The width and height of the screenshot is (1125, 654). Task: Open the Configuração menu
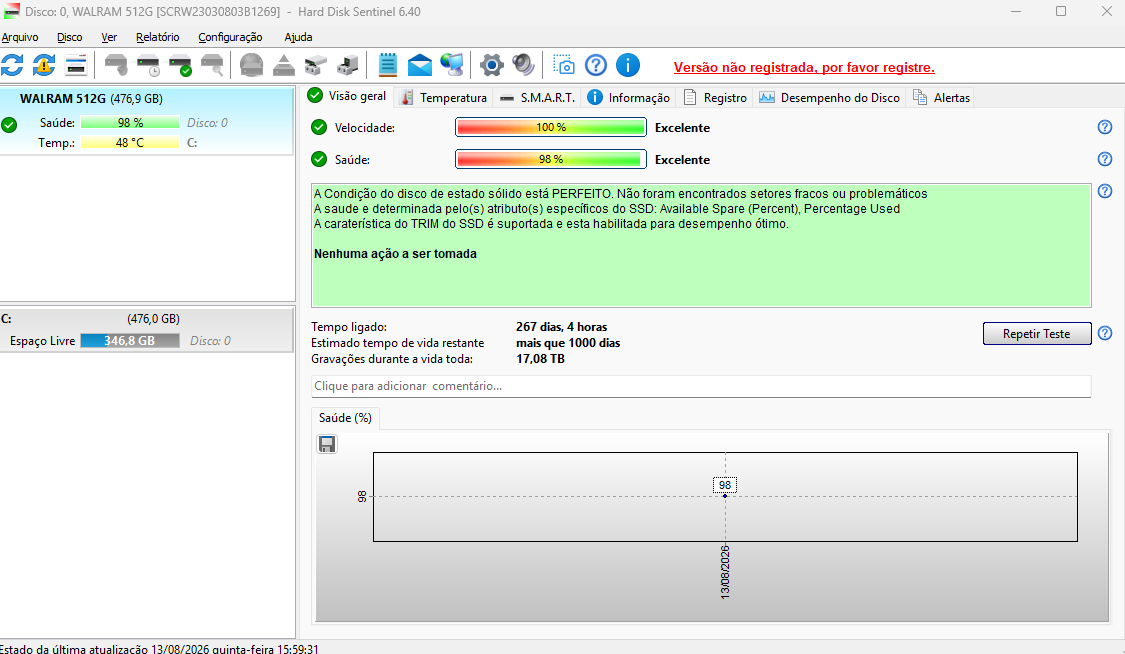tap(230, 37)
